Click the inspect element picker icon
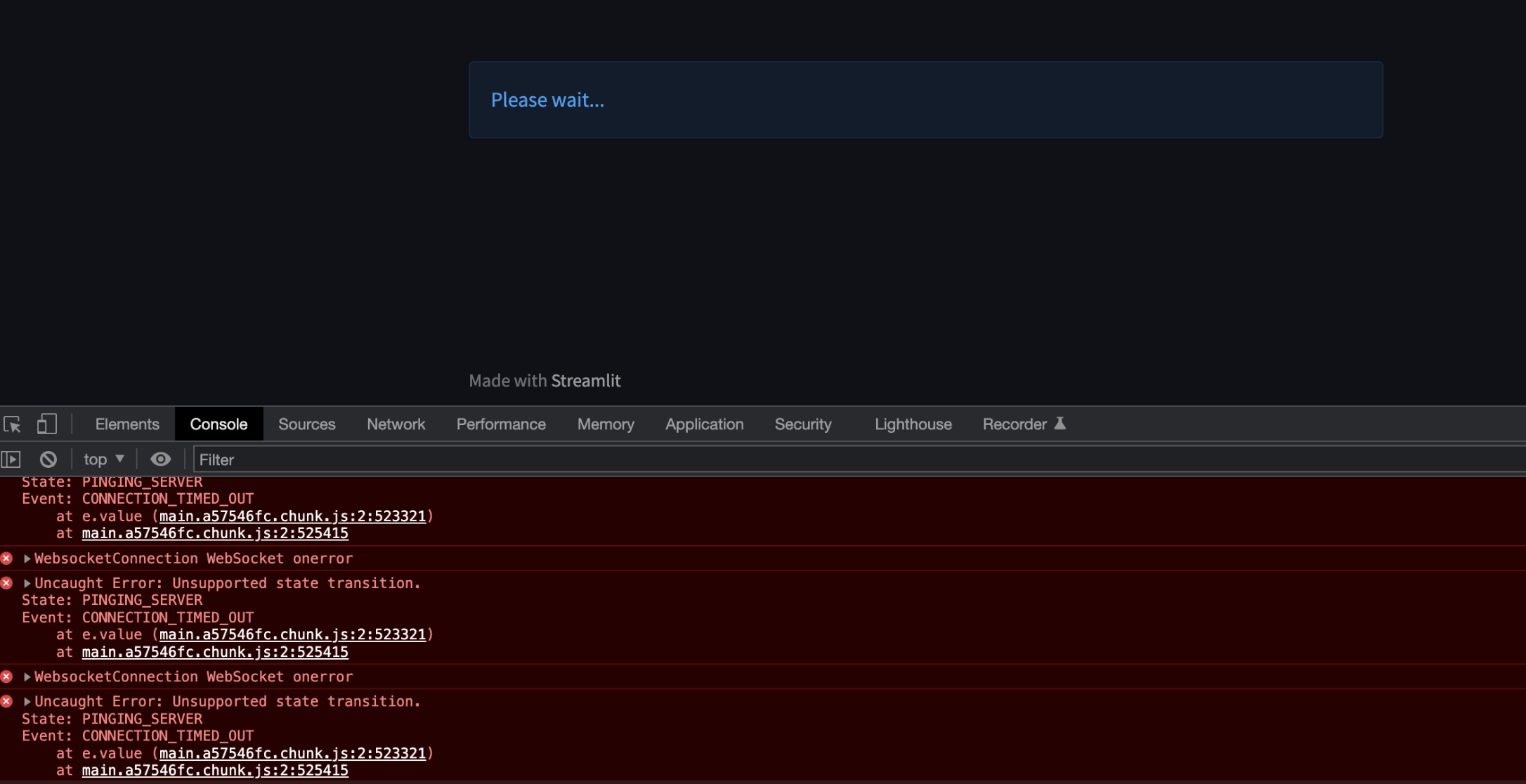 (12, 424)
